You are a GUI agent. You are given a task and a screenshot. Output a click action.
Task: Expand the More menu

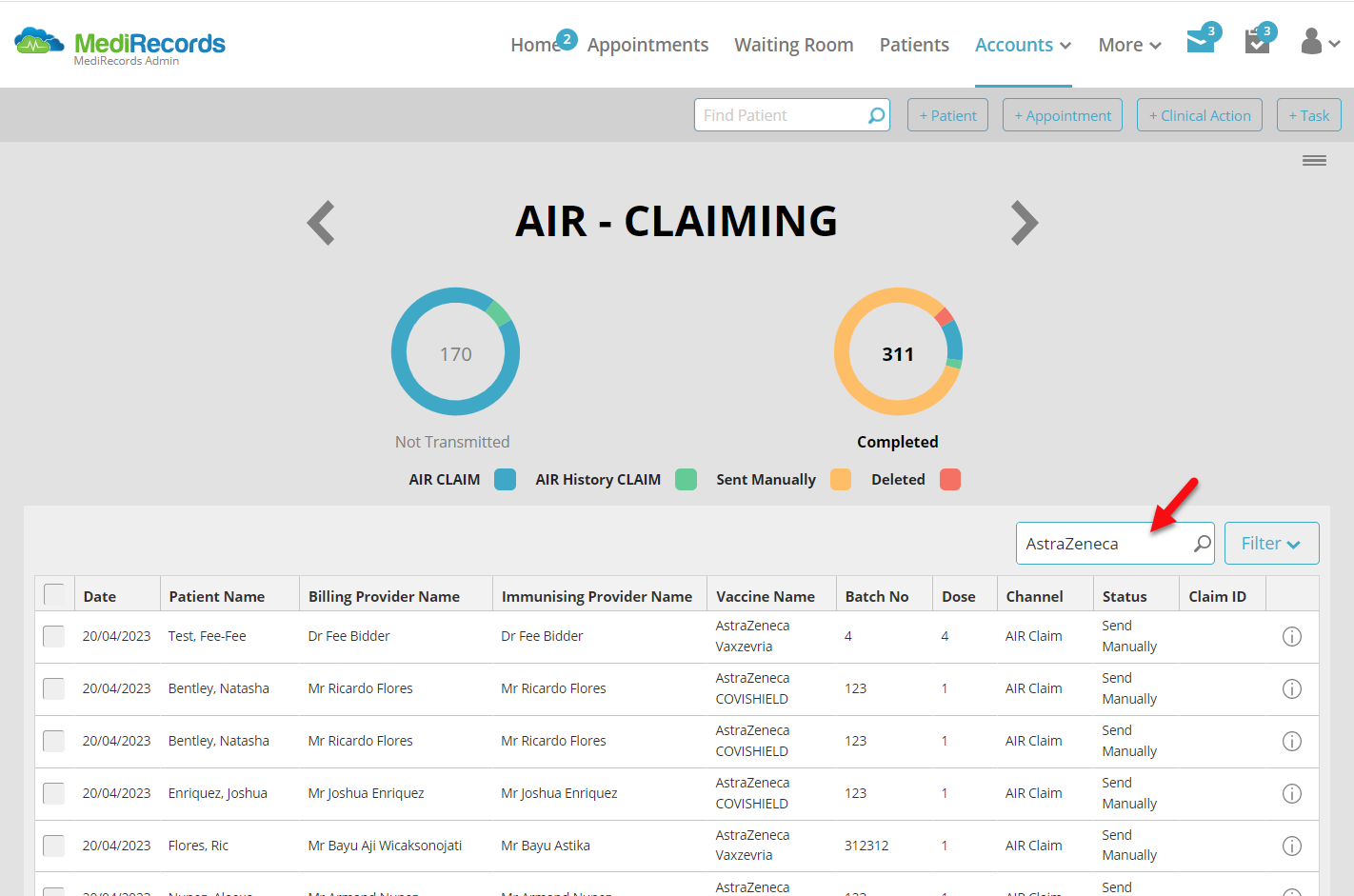[1129, 45]
